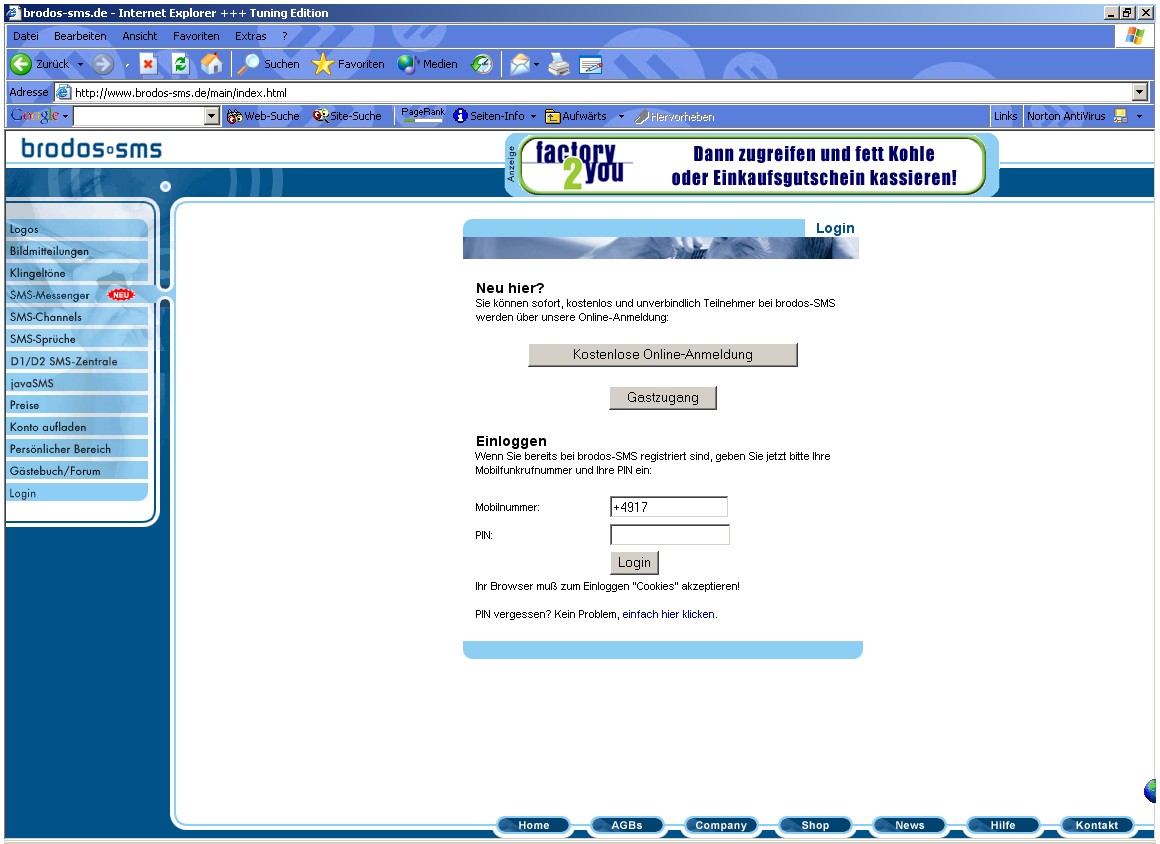Open the Extras menu
This screenshot has height=844, width=1160.
[x=251, y=36]
